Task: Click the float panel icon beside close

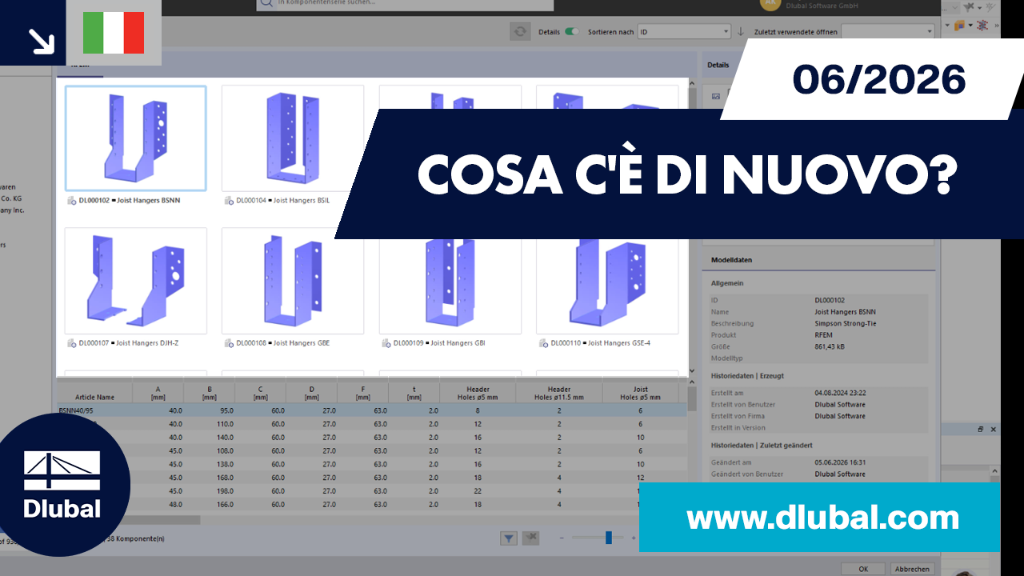Action: tap(980, 429)
